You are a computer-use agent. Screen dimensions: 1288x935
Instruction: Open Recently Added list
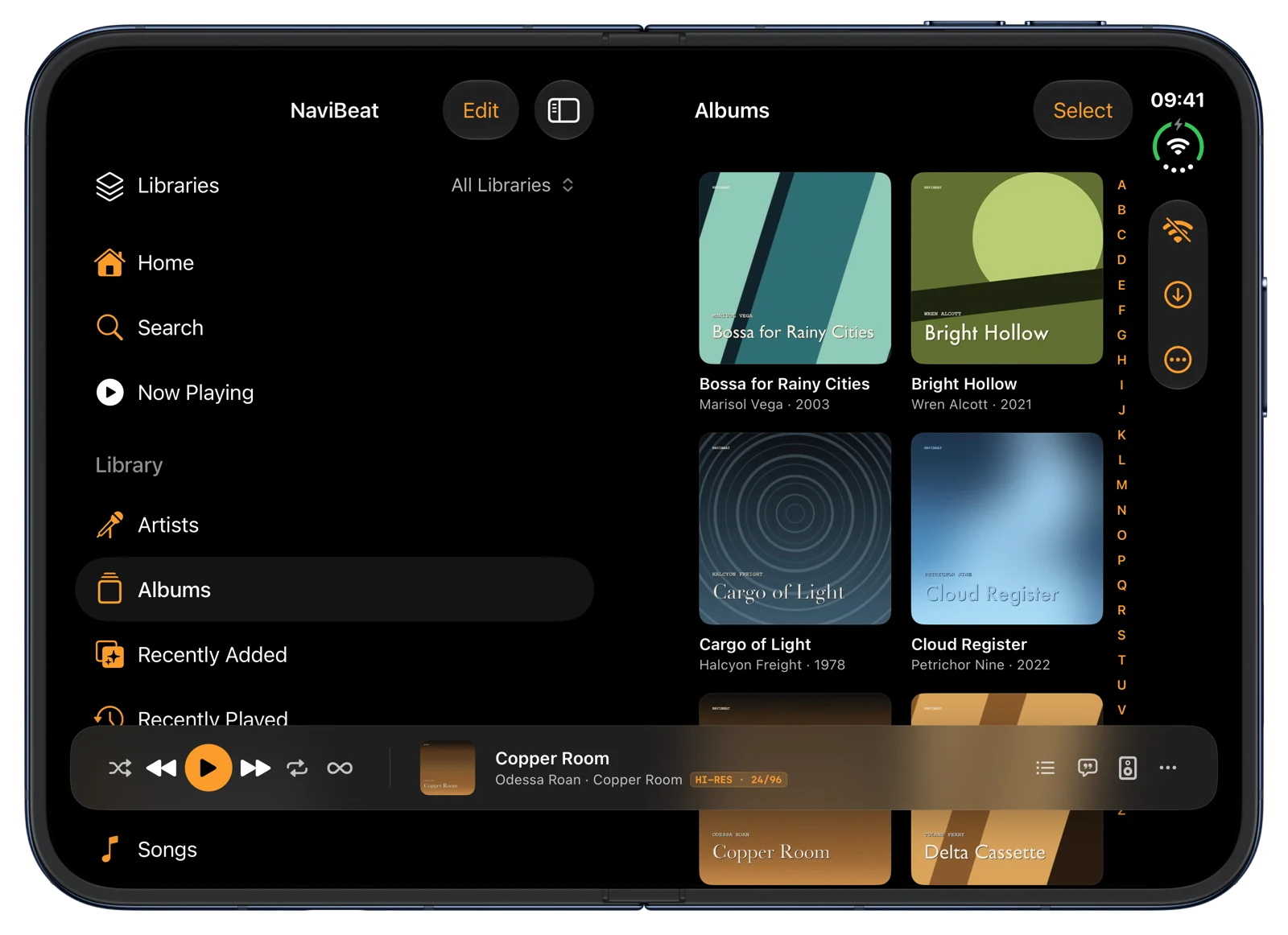[x=334, y=655]
